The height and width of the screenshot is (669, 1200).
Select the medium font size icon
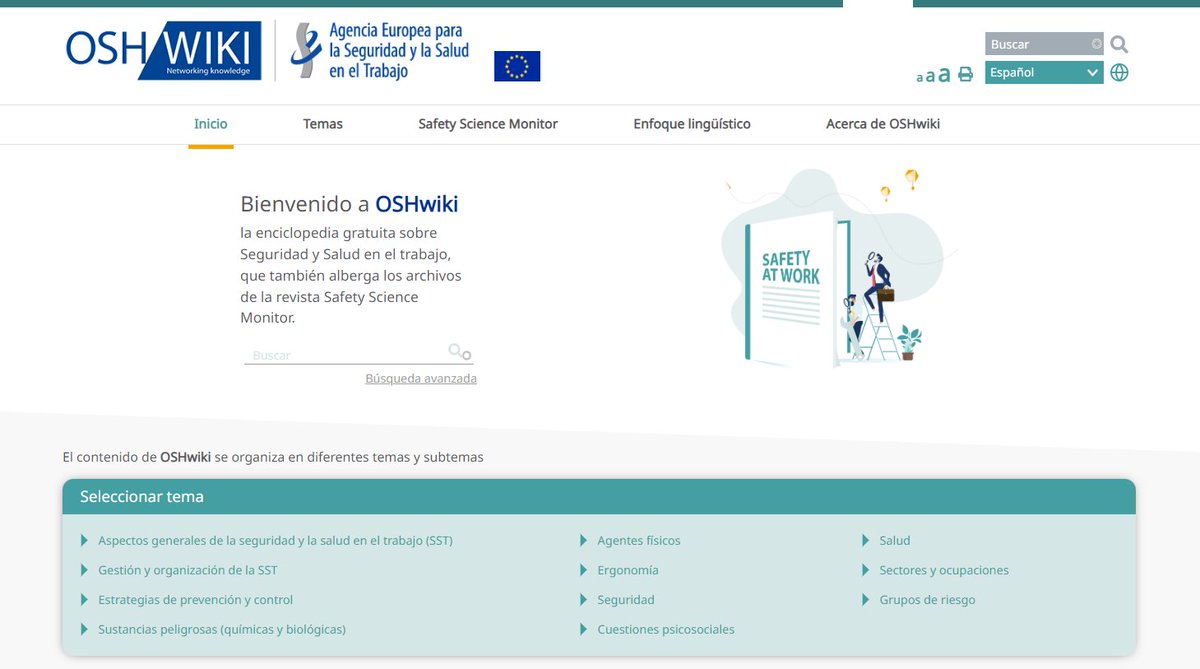(x=931, y=75)
